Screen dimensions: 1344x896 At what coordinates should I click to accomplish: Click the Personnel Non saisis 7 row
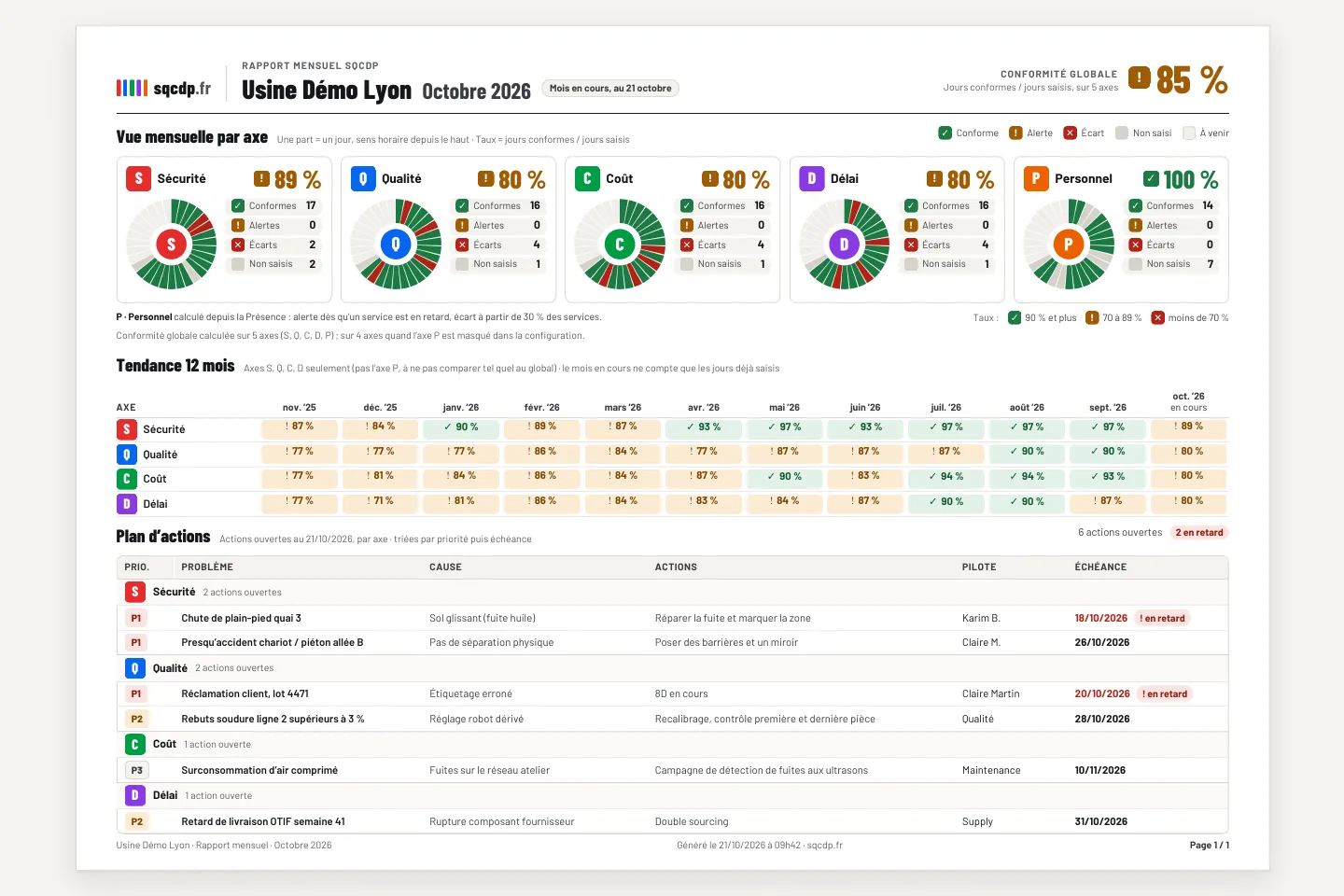(1172, 264)
